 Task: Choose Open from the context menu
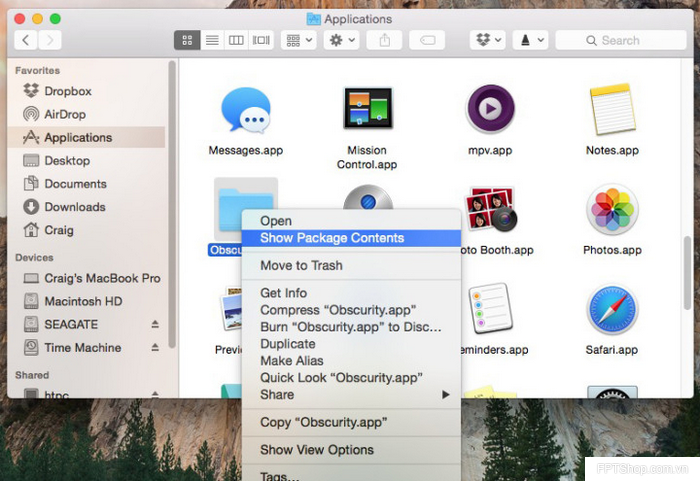pos(351,221)
